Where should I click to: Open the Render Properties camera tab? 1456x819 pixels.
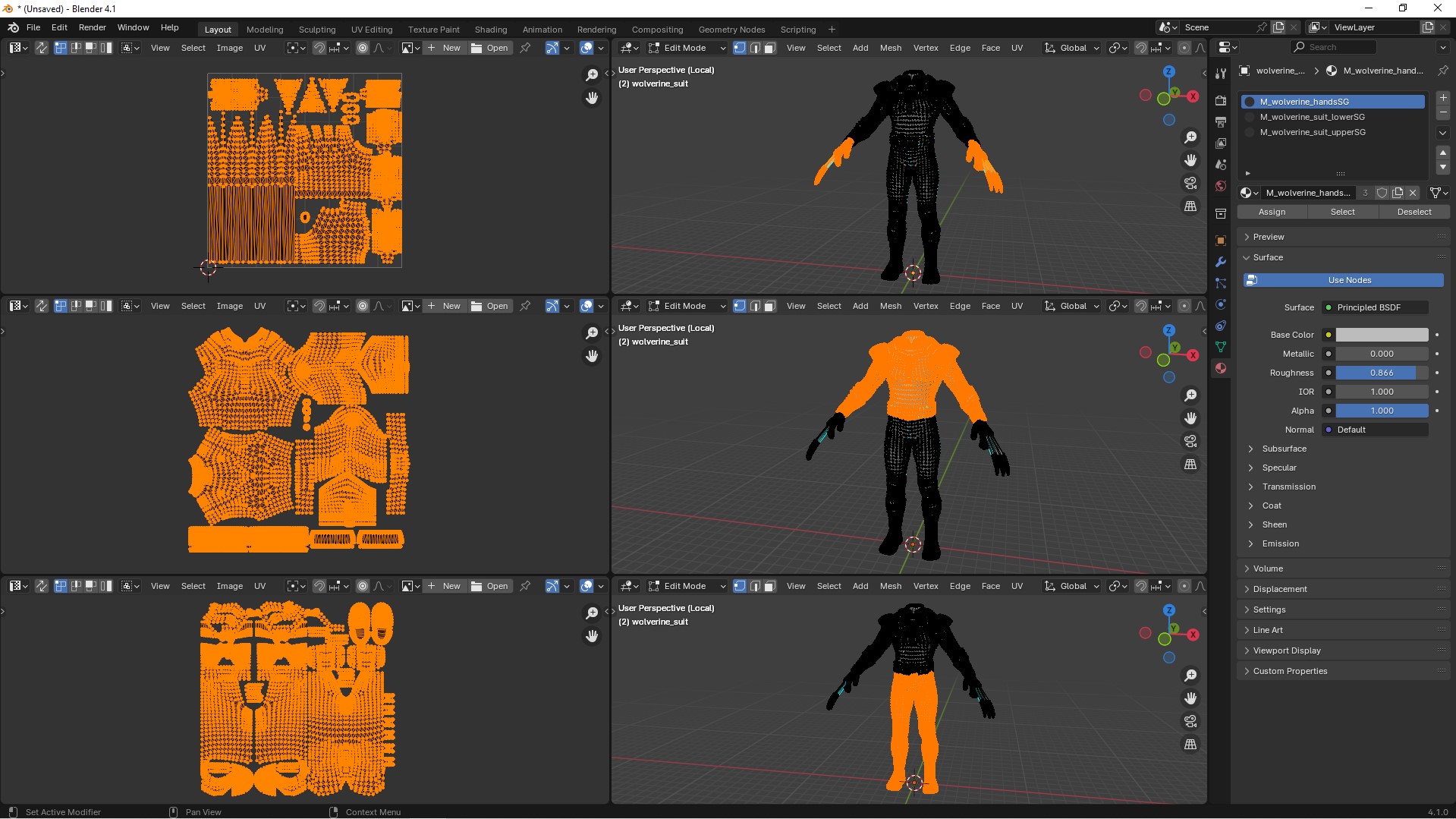pyautogui.click(x=1220, y=101)
